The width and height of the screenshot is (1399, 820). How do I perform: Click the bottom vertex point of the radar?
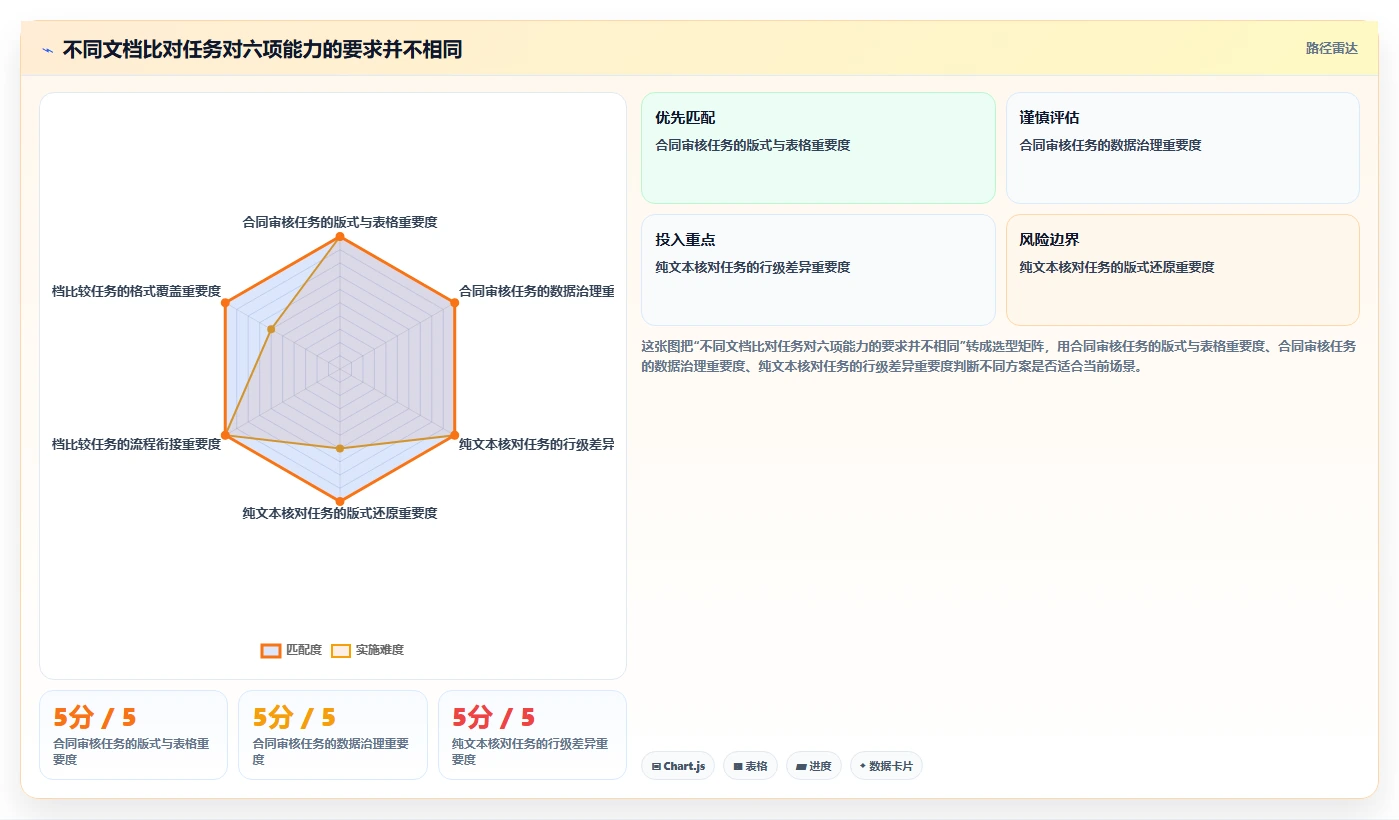point(340,501)
